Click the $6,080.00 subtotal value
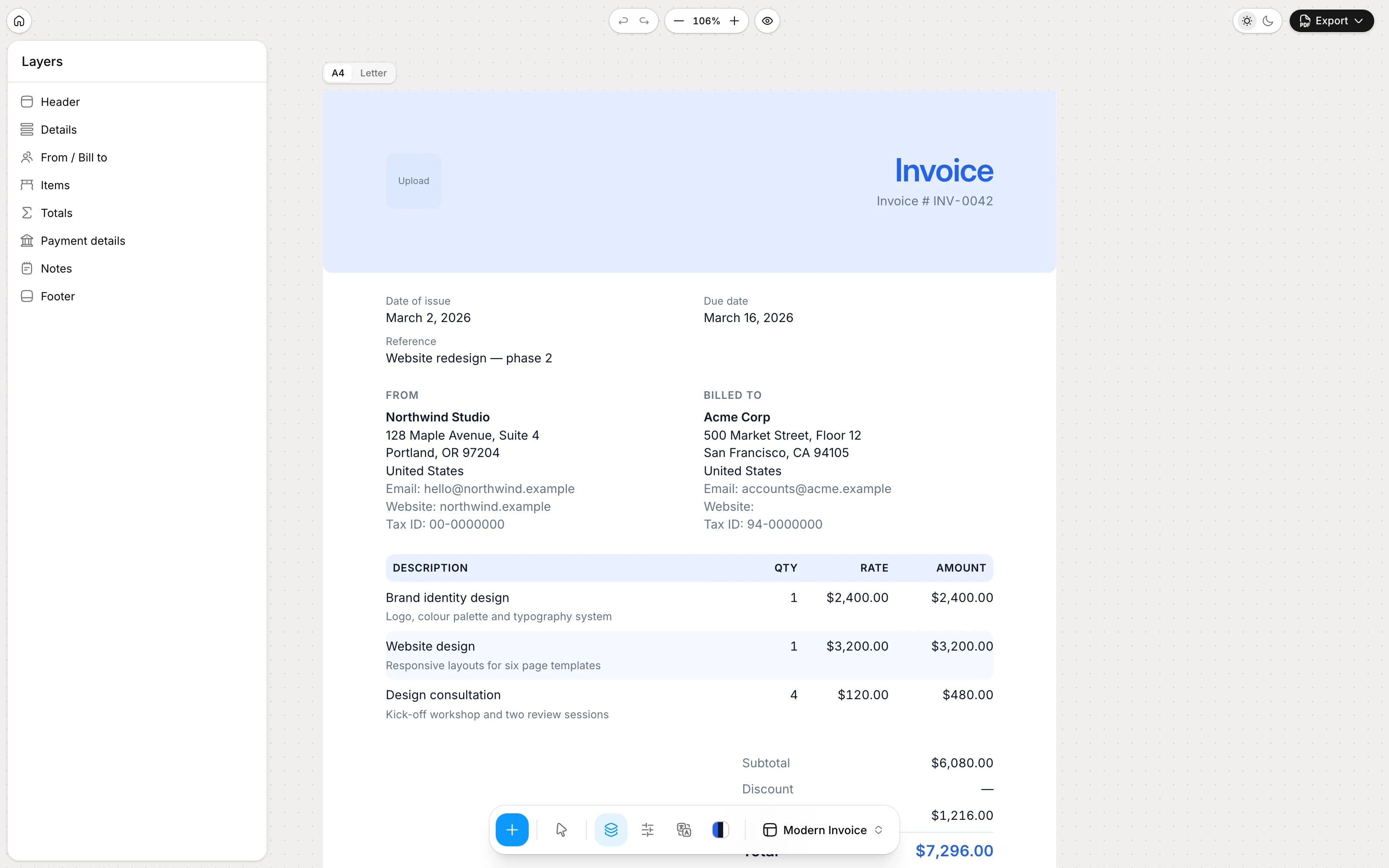Screen dimensions: 1389x868 coord(962,763)
